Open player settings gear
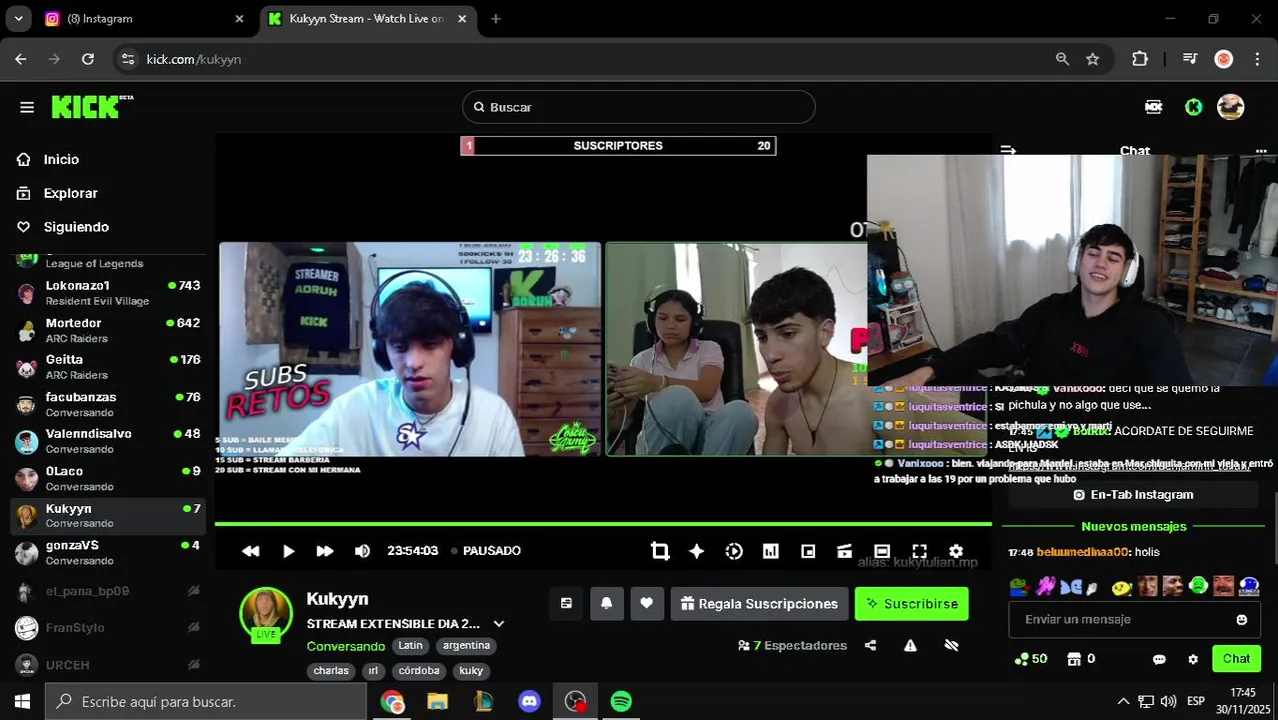The image size is (1278, 720). click(x=956, y=551)
